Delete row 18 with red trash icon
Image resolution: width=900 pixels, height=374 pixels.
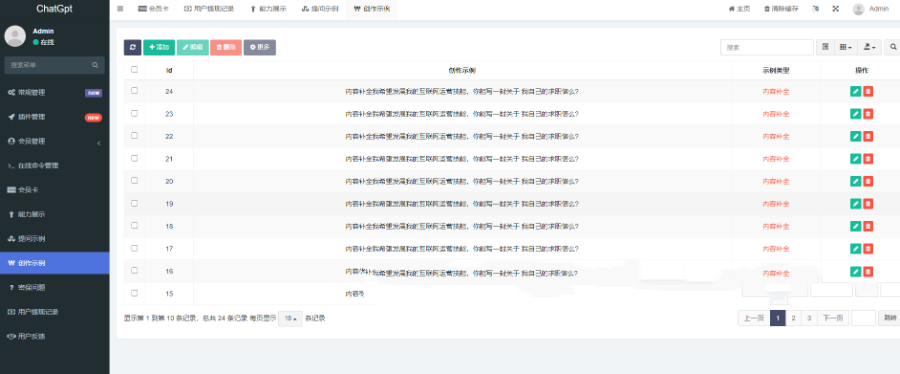point(868,226)
